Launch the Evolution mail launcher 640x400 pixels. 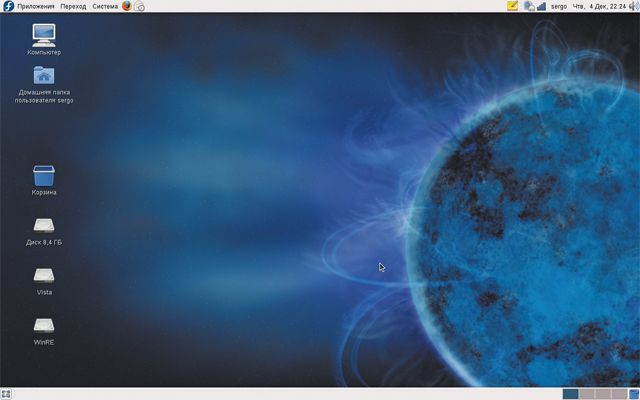(x=139, y=6)
